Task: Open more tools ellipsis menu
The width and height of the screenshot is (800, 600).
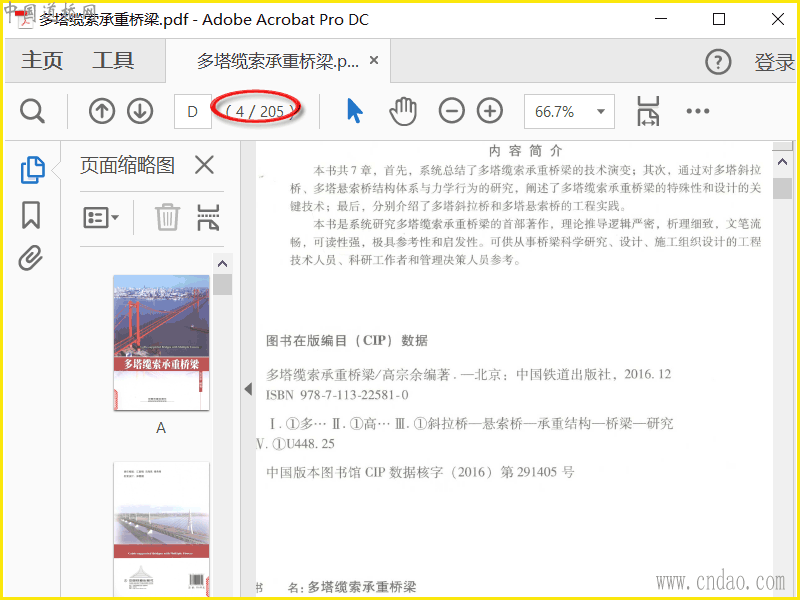Action: coord(697,111)
